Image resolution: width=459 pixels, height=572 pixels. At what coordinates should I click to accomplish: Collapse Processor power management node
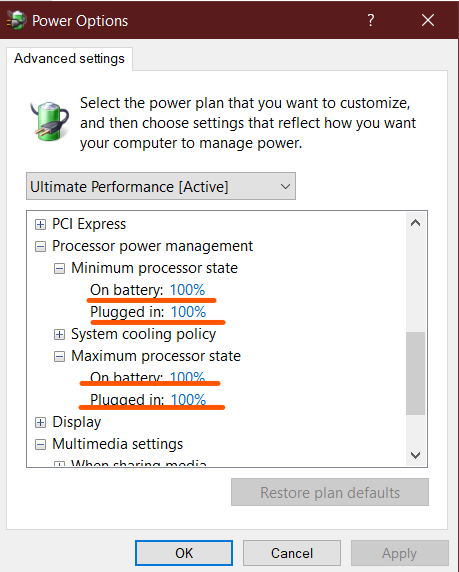(x=40, y=247)
